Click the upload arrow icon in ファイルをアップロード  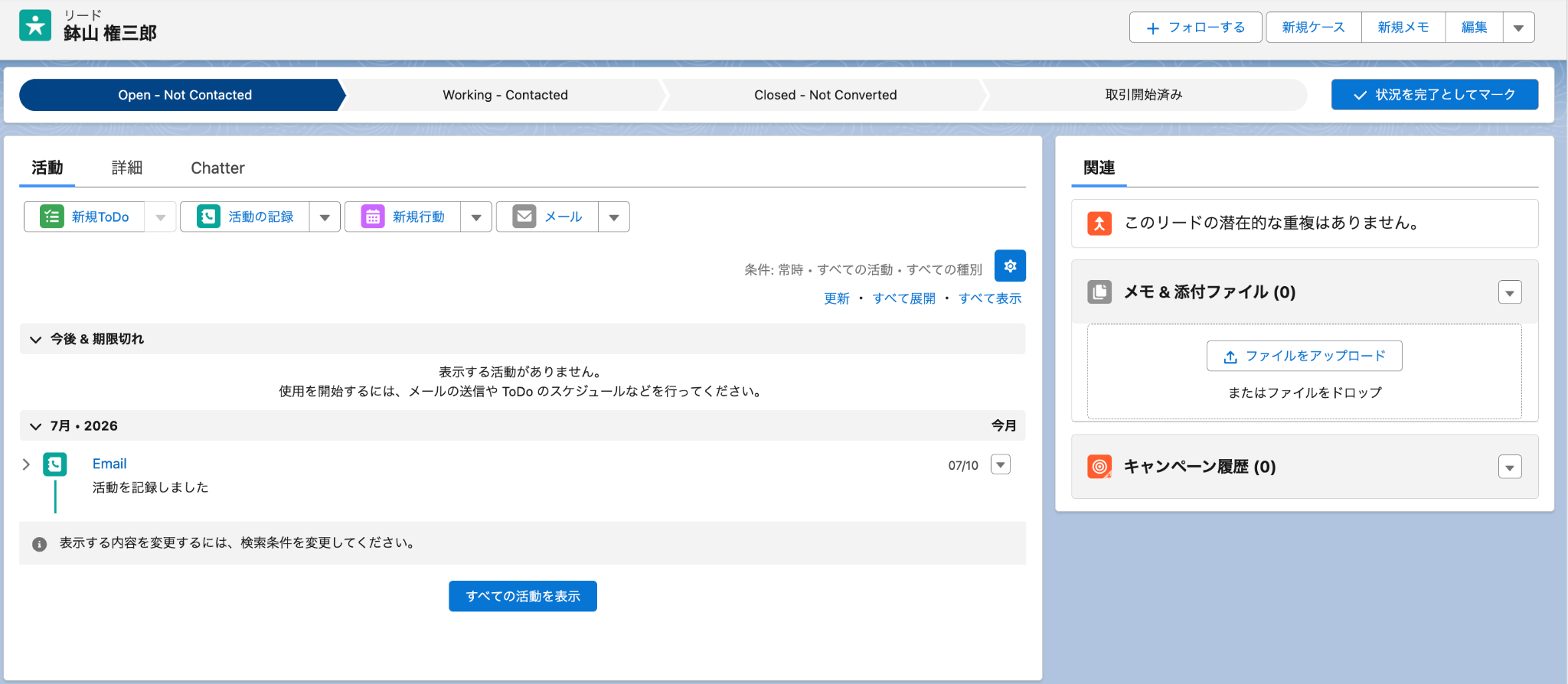(x=1230, y=357)
